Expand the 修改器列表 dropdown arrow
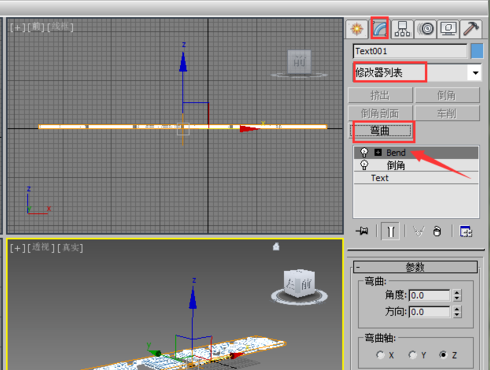 [x=476, y=73]
